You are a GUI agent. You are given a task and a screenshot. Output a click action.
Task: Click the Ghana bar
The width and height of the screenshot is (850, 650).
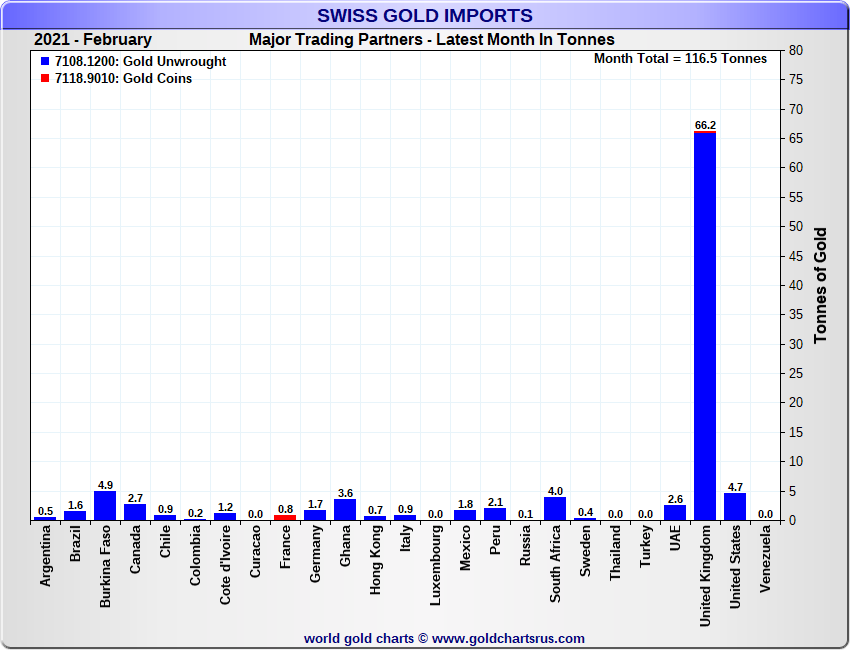[x=345, y=510]
